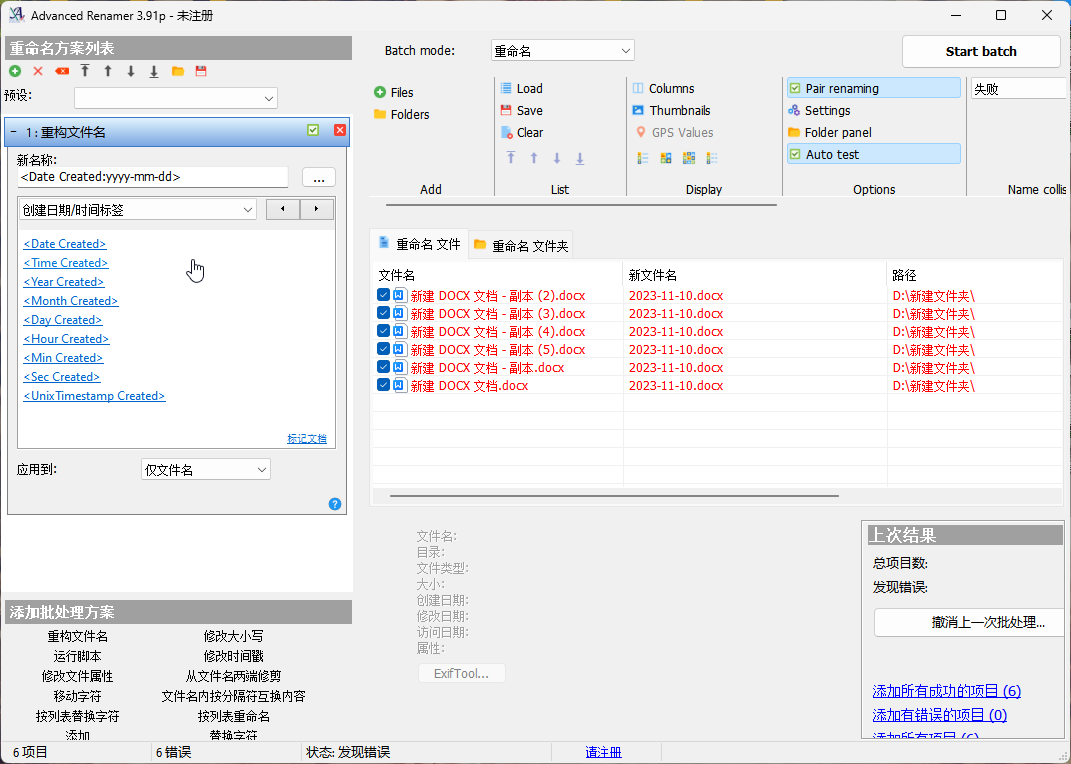Image resolution: width=1071 pixels, height=764 pixels.
Task: Save the current file list
Action: pyautogui.click(x=521, y=110)
